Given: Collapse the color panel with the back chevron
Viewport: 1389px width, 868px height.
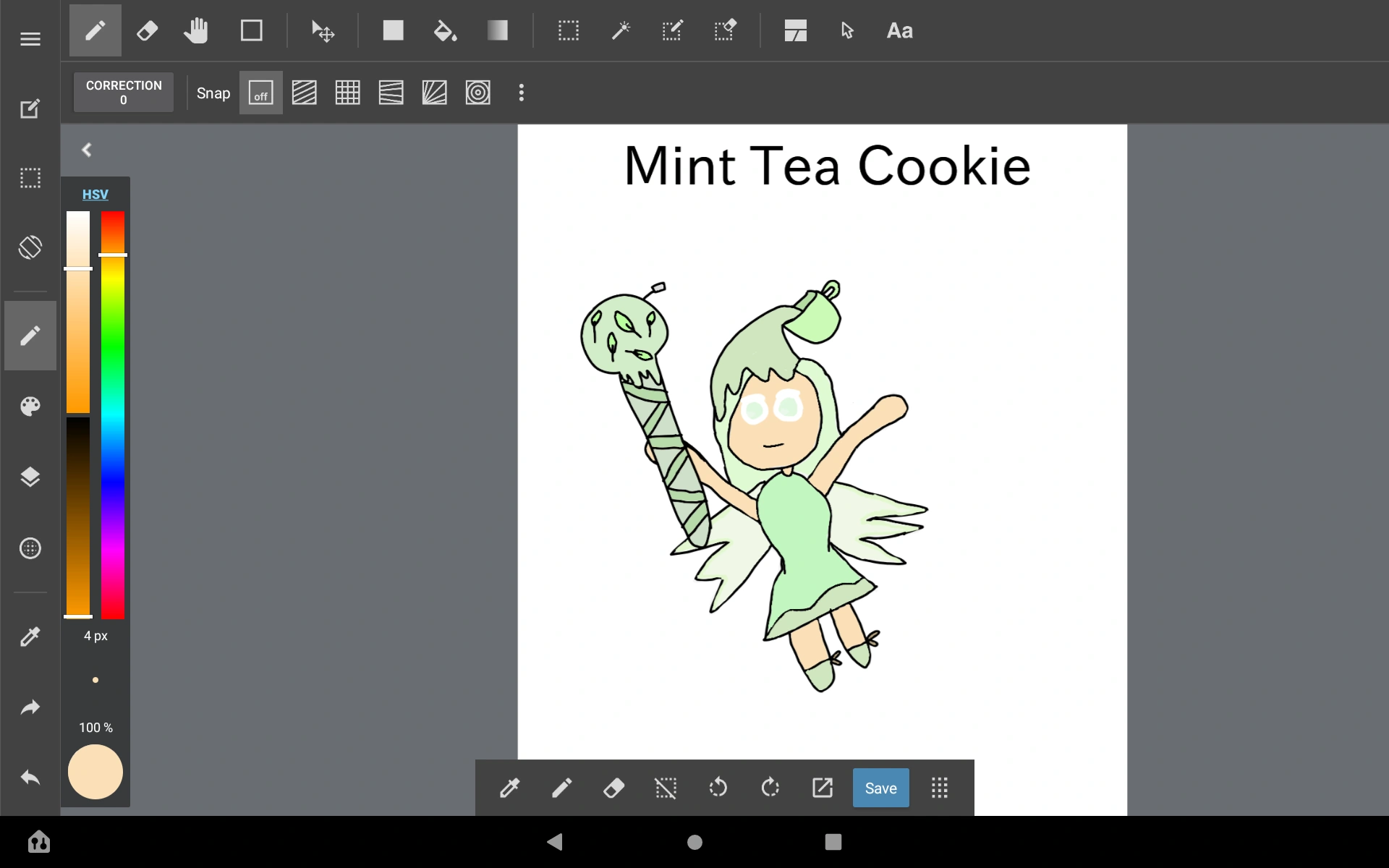Looking at the screenshot, I should 86,150.
